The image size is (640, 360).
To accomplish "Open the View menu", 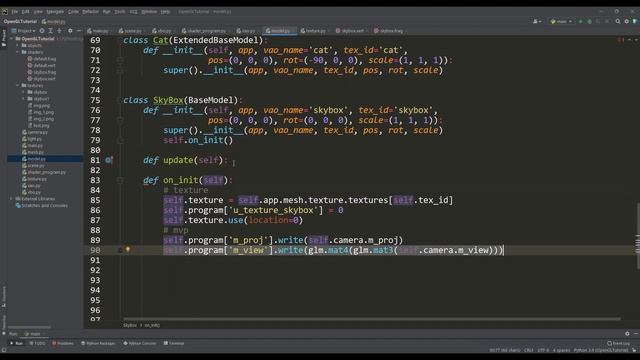I will coord(38,11).
